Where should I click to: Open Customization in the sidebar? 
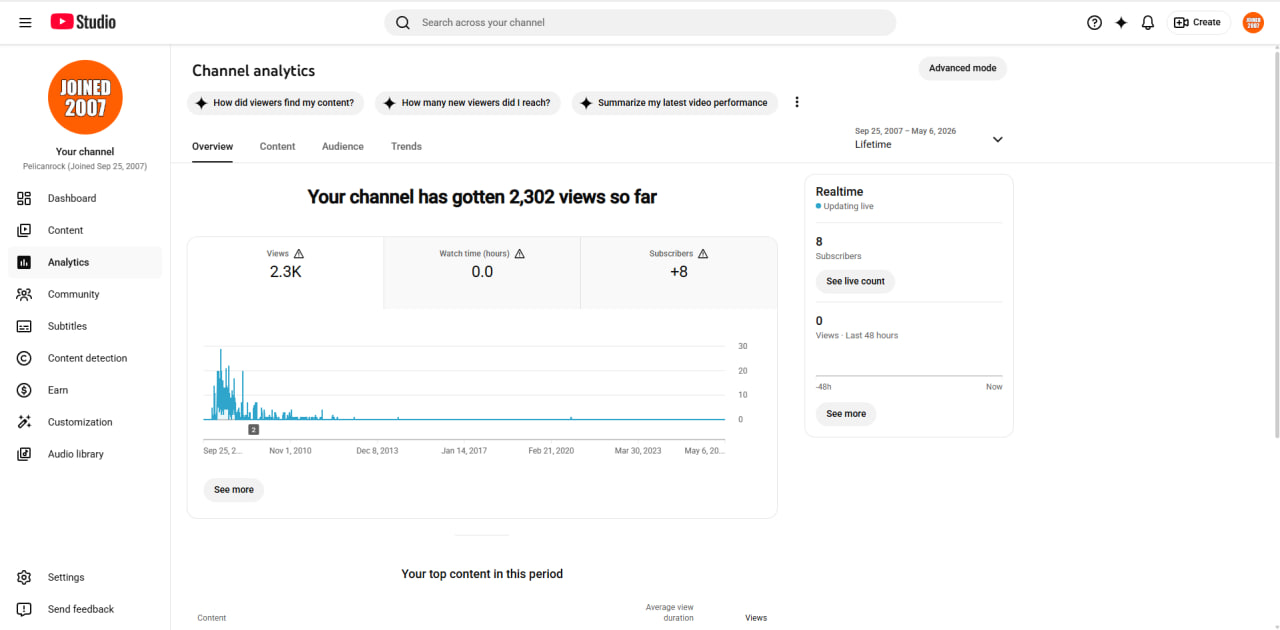point(85,422)
